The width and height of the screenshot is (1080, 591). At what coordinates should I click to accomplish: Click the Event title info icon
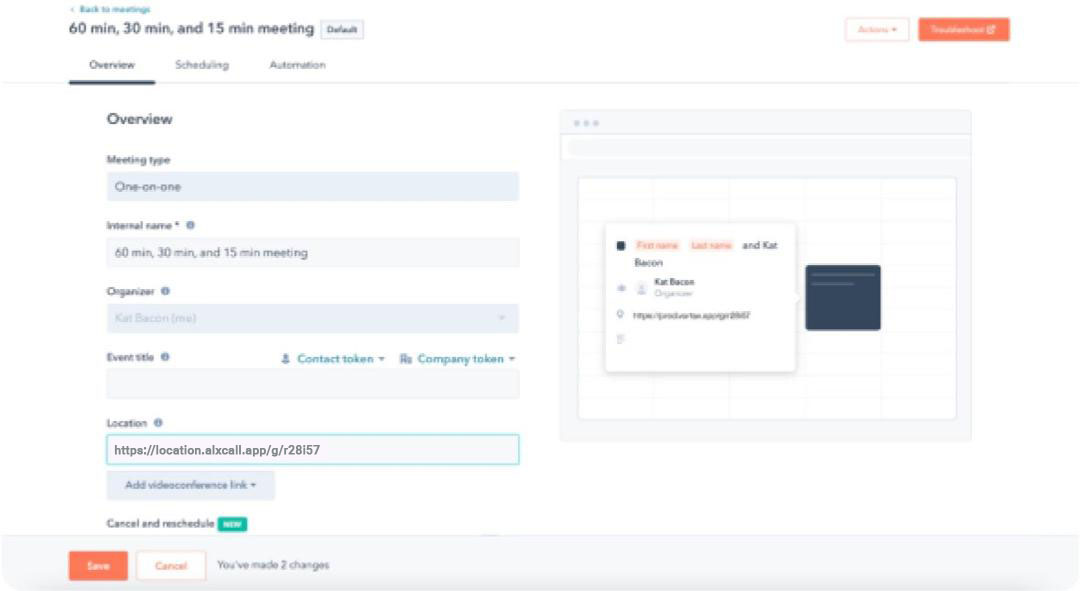click(x=165, y=357)
